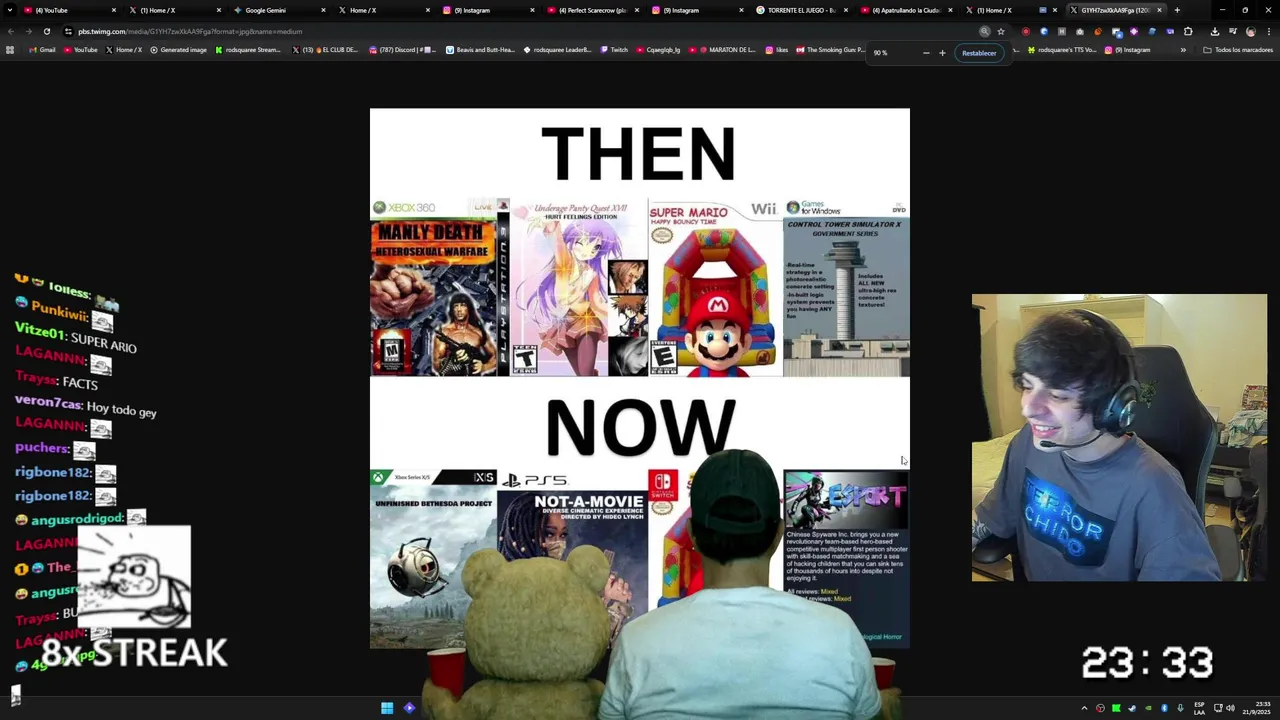Image resolution: width=1280 pixels, height=720 pixels.
Task: Open the likes Instagram bookmark
Action: point(776,50)
